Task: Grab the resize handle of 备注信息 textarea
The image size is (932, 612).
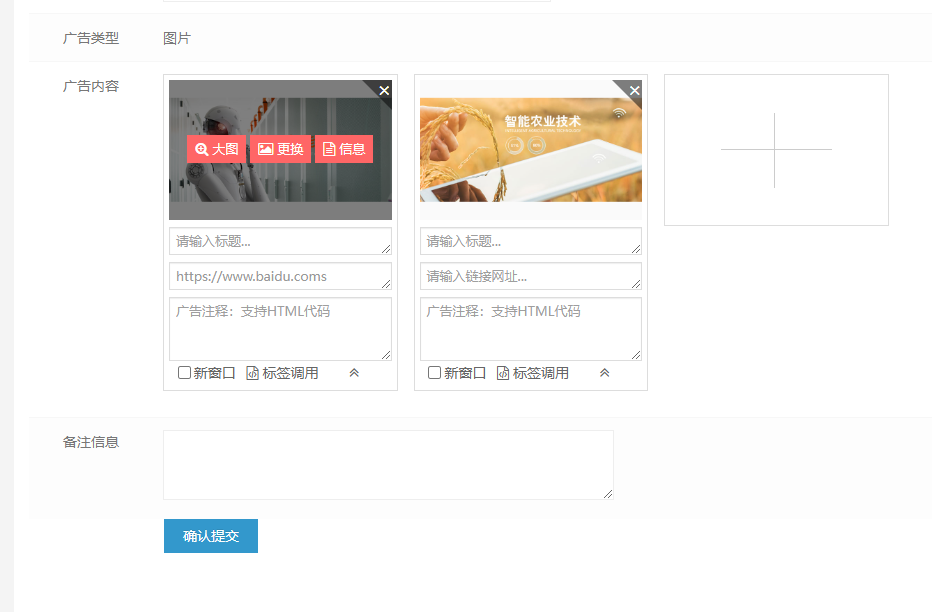Action: tap(607, 494)
